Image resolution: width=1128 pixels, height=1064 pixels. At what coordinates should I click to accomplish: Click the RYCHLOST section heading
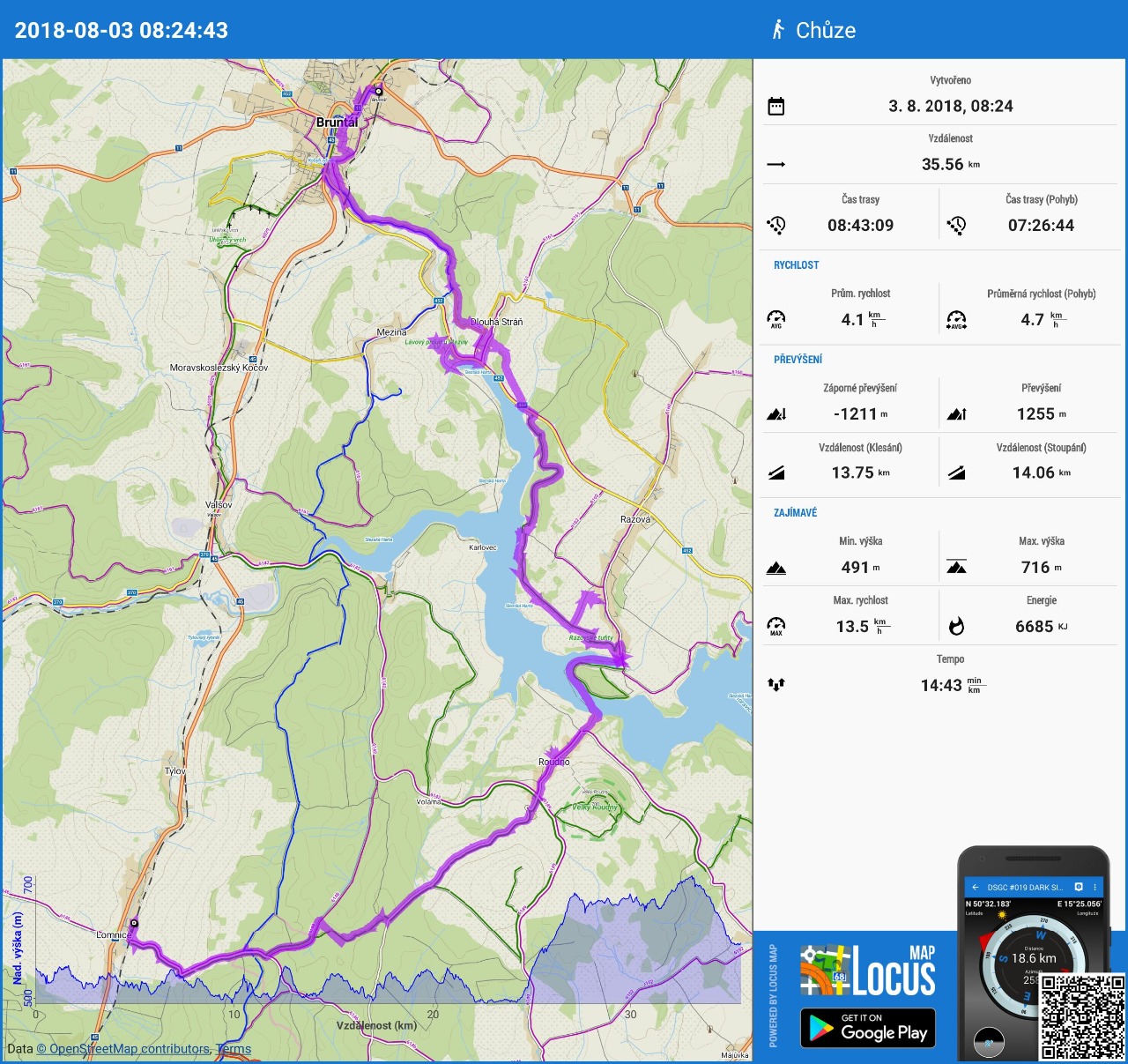point(796,265)
